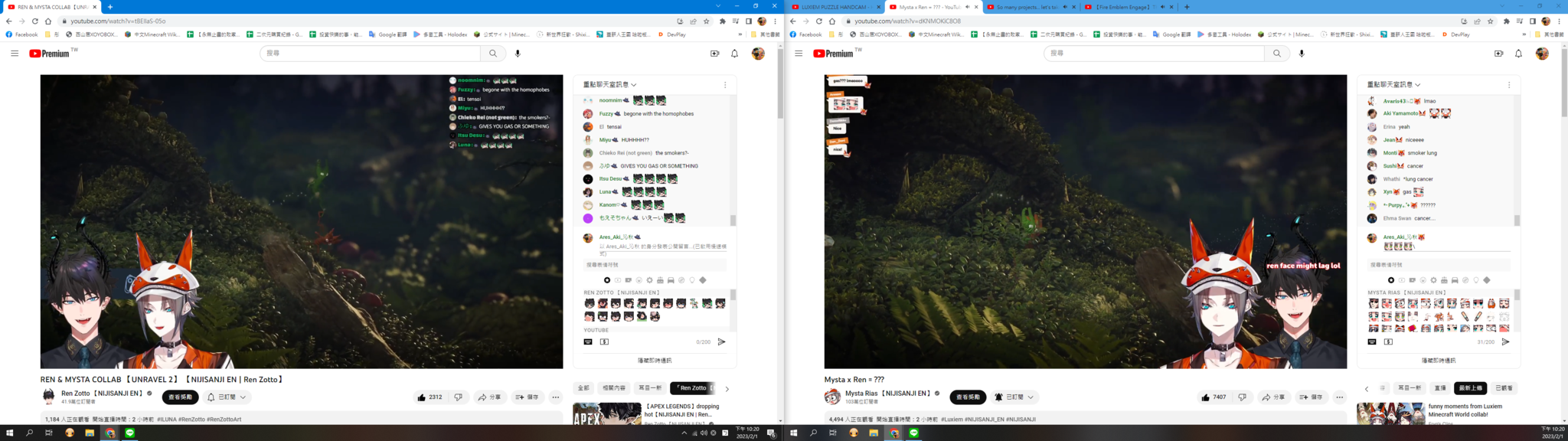Focus the YouTube search box in left window
This screenshot has height=441, width=1568.
click(x=370, y=54)
